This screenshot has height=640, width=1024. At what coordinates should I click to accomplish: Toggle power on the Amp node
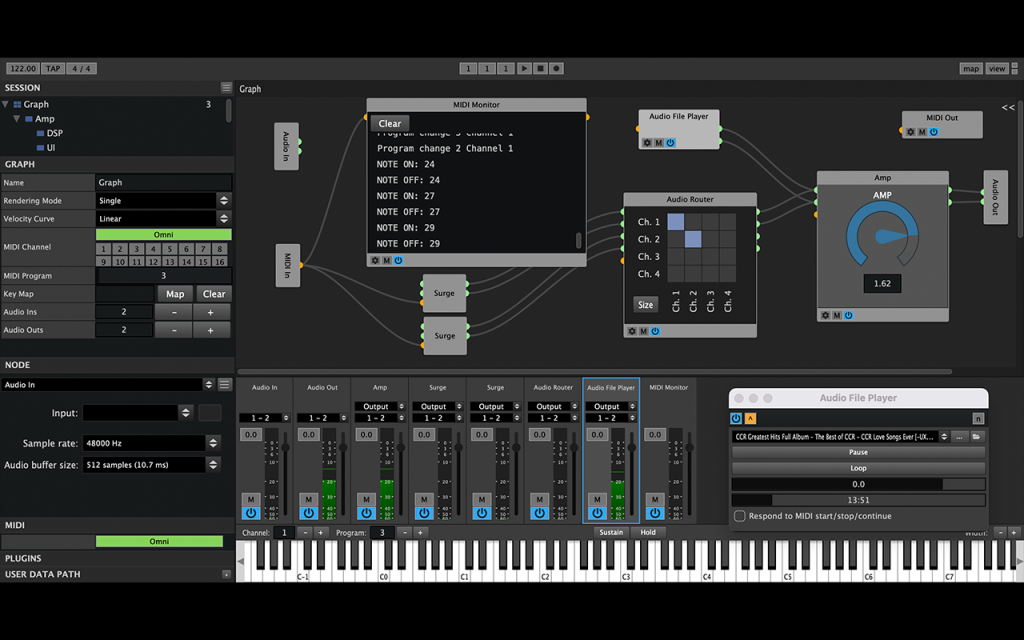tap(848, 315)
